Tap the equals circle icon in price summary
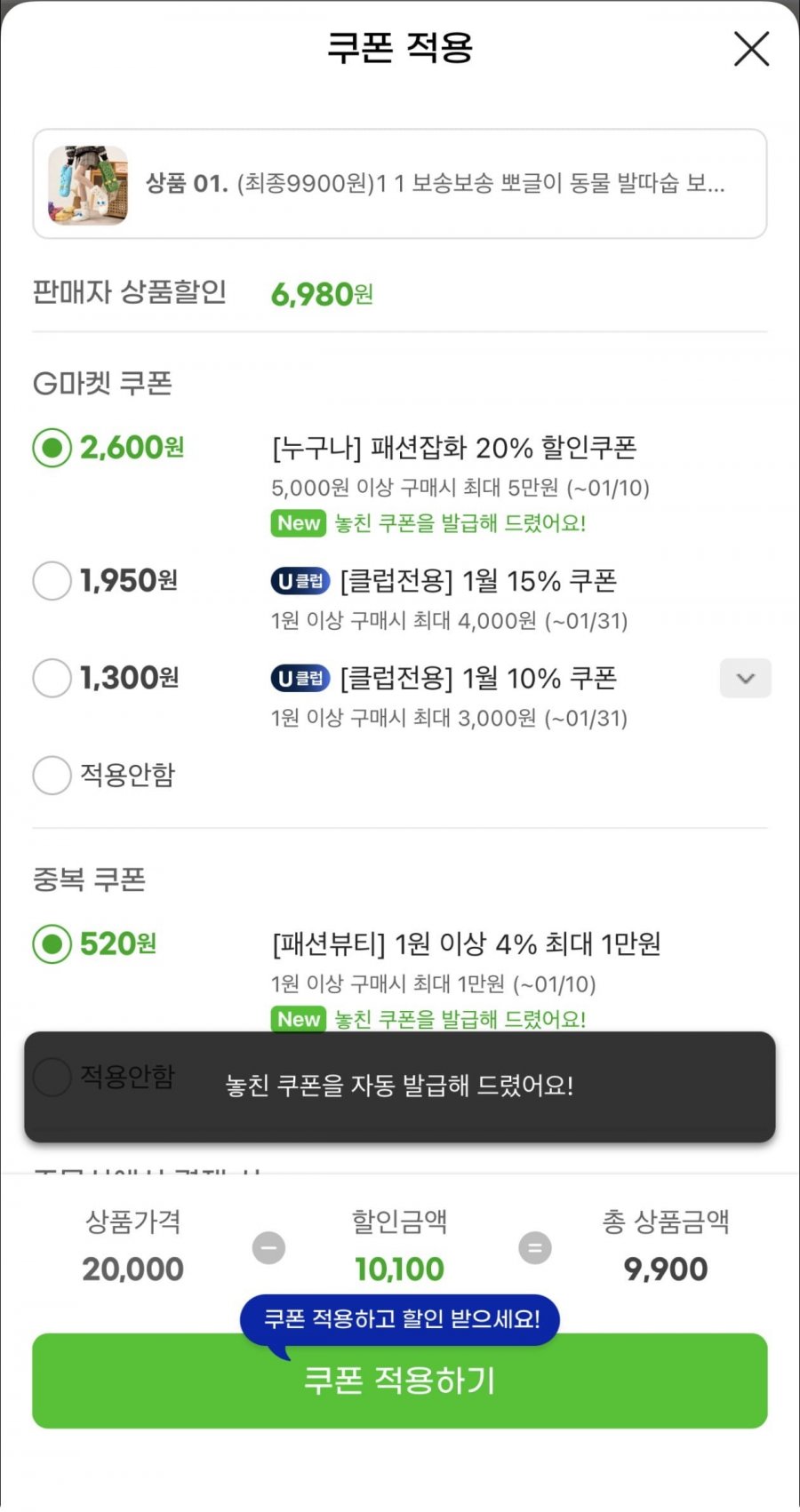The height and width of the screenshot is (1512, 800). [534, 1247]
